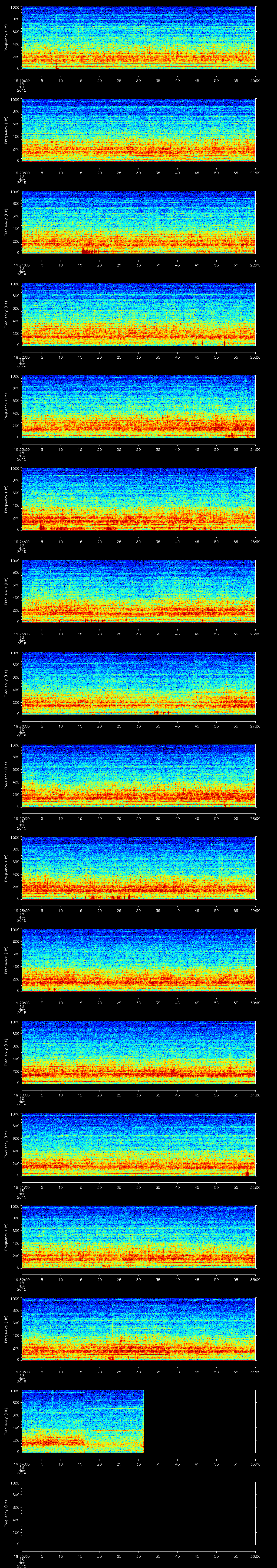Click the spectrogram panel starting at 19:21:00

point(138,222)
